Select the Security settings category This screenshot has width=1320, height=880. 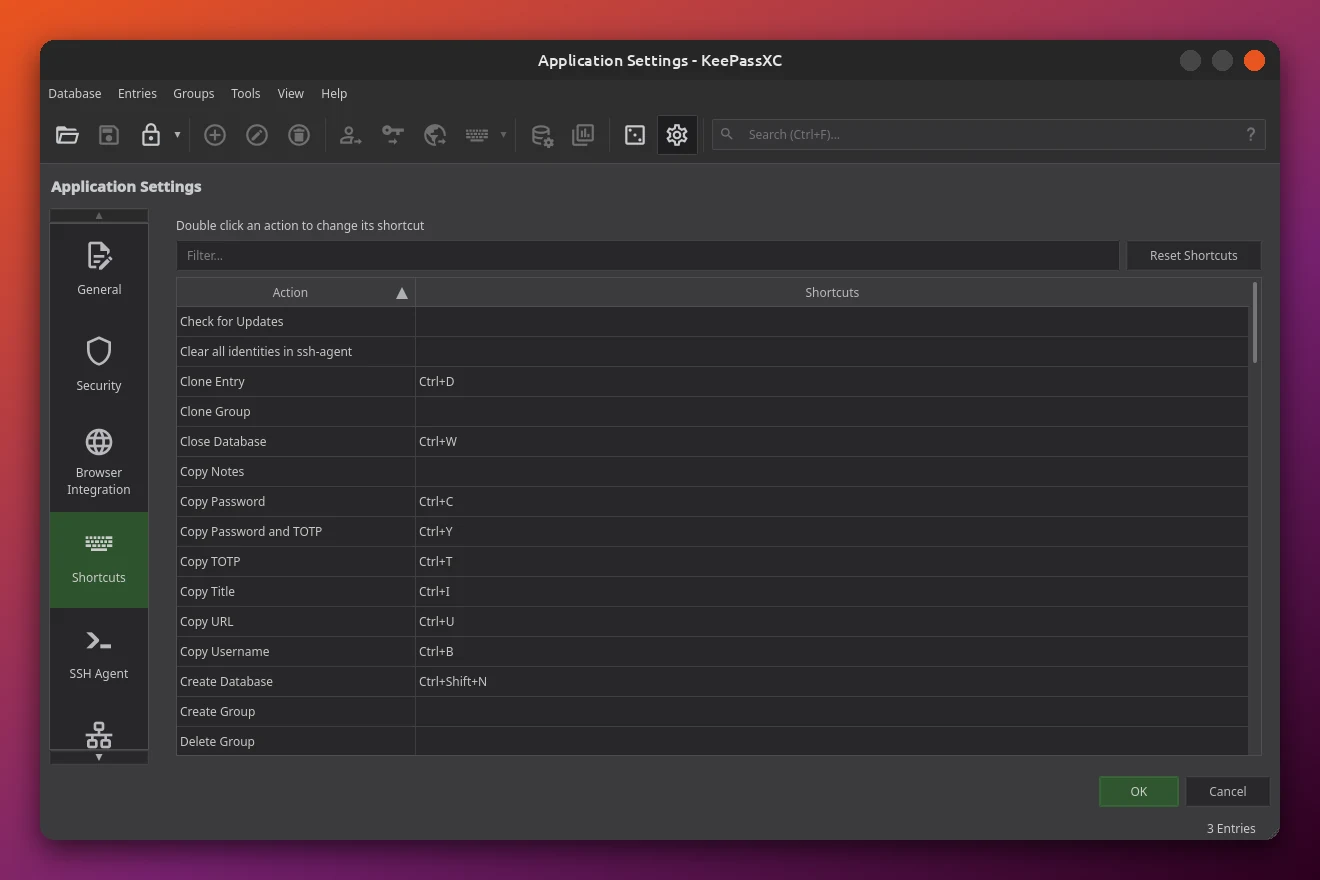[99, 368]
